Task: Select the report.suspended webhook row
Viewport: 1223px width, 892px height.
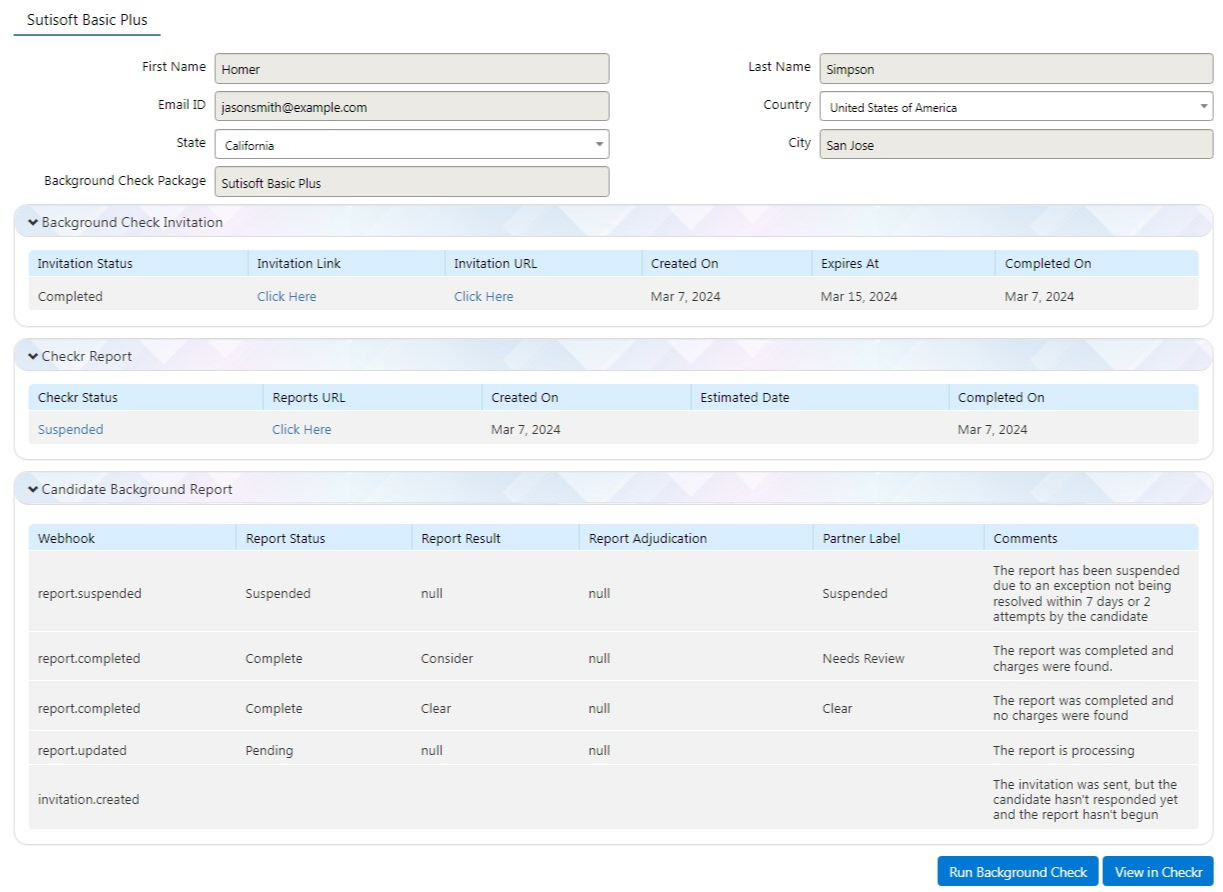Action: click(x=90, y=593)
